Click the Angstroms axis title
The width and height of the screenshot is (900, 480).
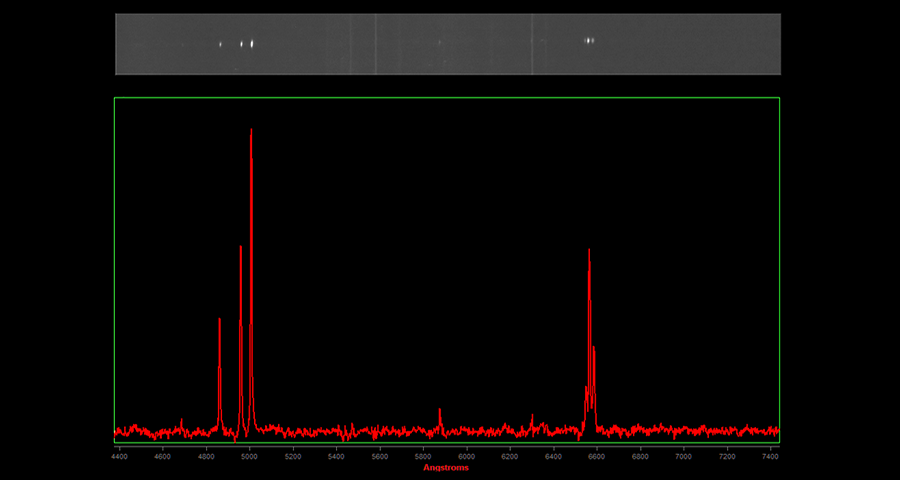coord(445,467)
